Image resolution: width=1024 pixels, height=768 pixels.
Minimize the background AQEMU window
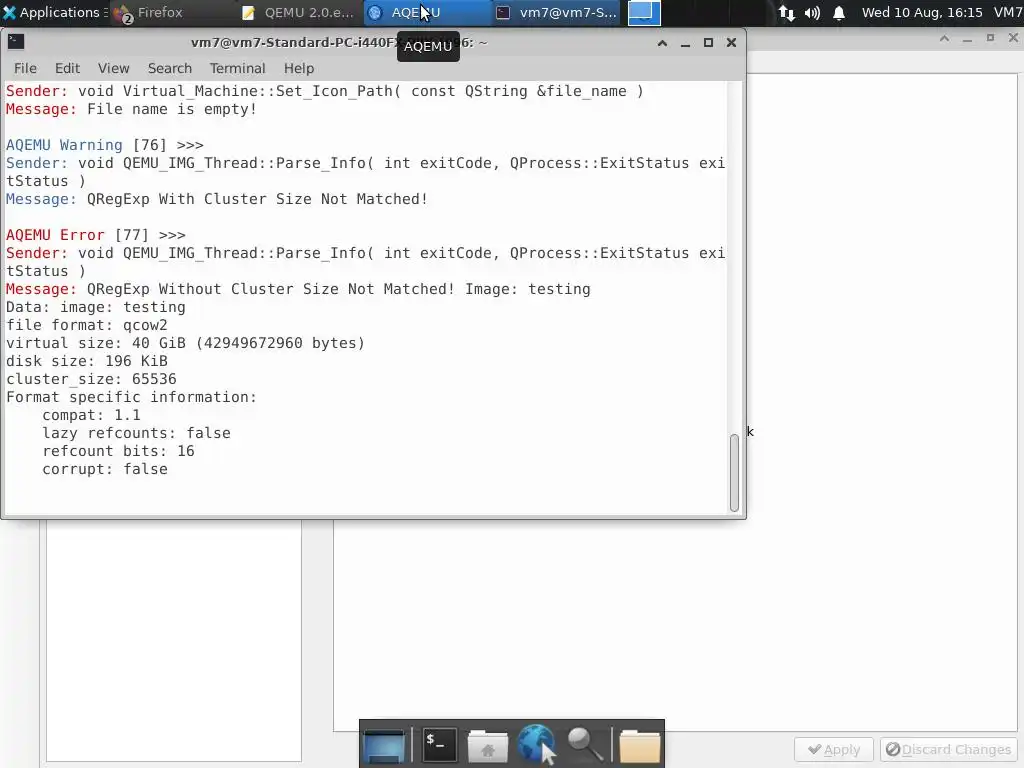(x=967, y=39)
